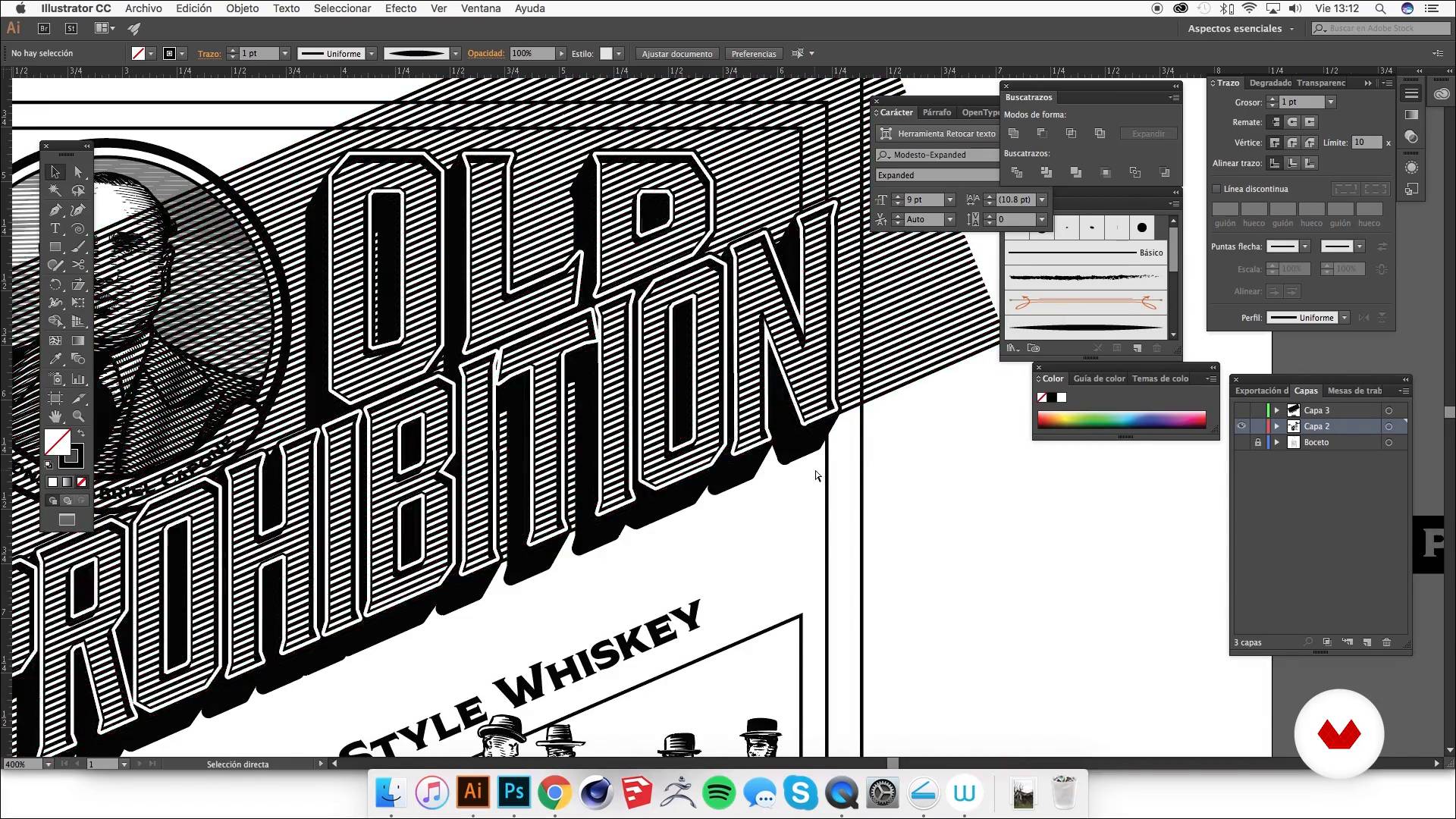
Task: Click the None swatch in Color panel
Action: [x=1042, y=397]
